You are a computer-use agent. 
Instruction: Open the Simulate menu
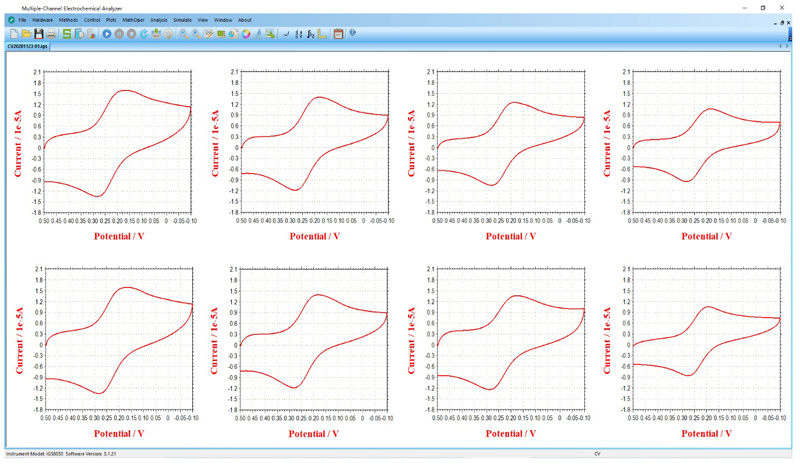click(182, 20)
